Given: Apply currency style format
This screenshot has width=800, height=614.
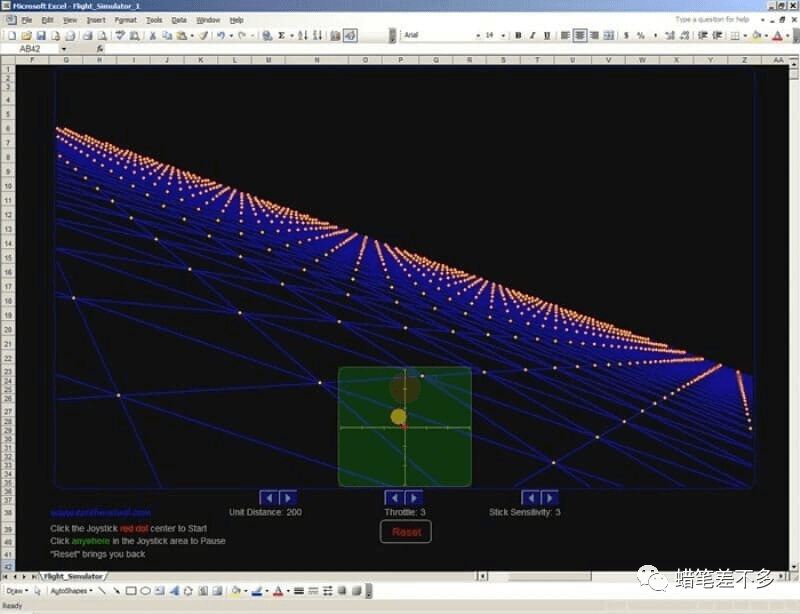Looking at the screenshot, I should pos(626,35).
